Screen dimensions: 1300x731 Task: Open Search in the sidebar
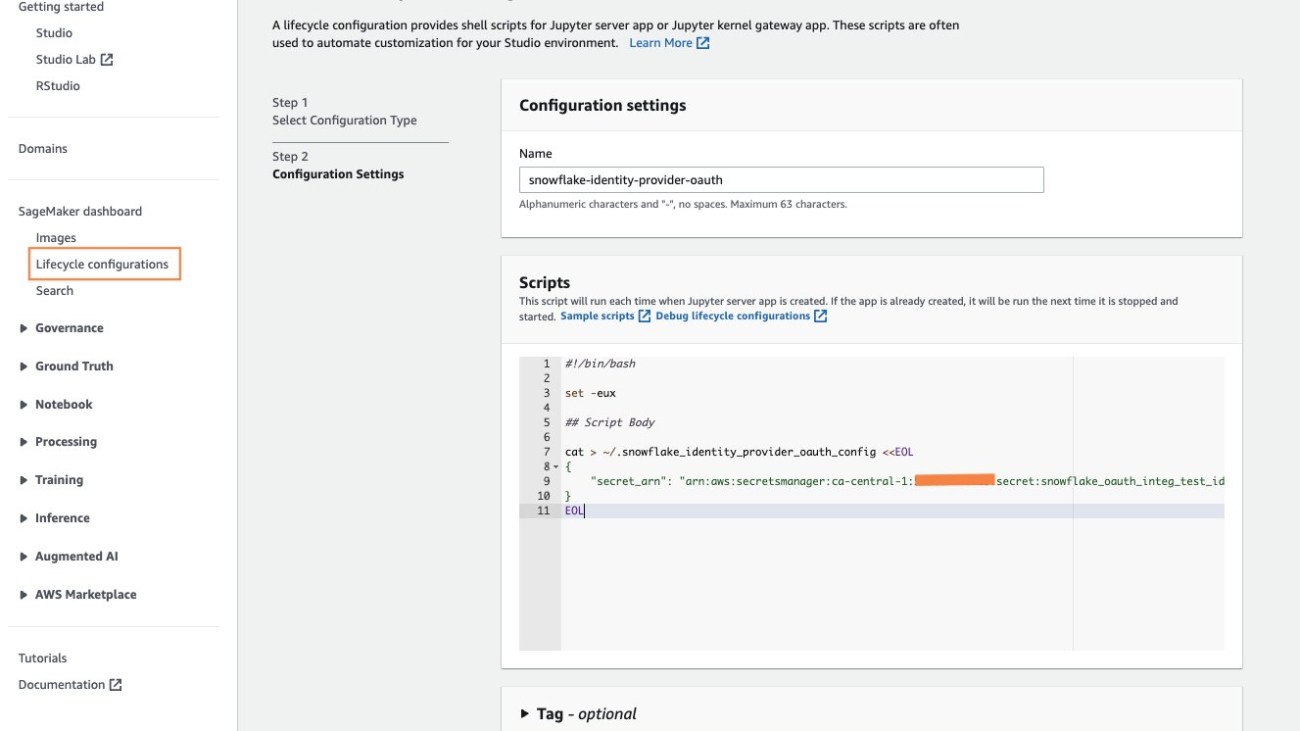click(x=54, y=291)
